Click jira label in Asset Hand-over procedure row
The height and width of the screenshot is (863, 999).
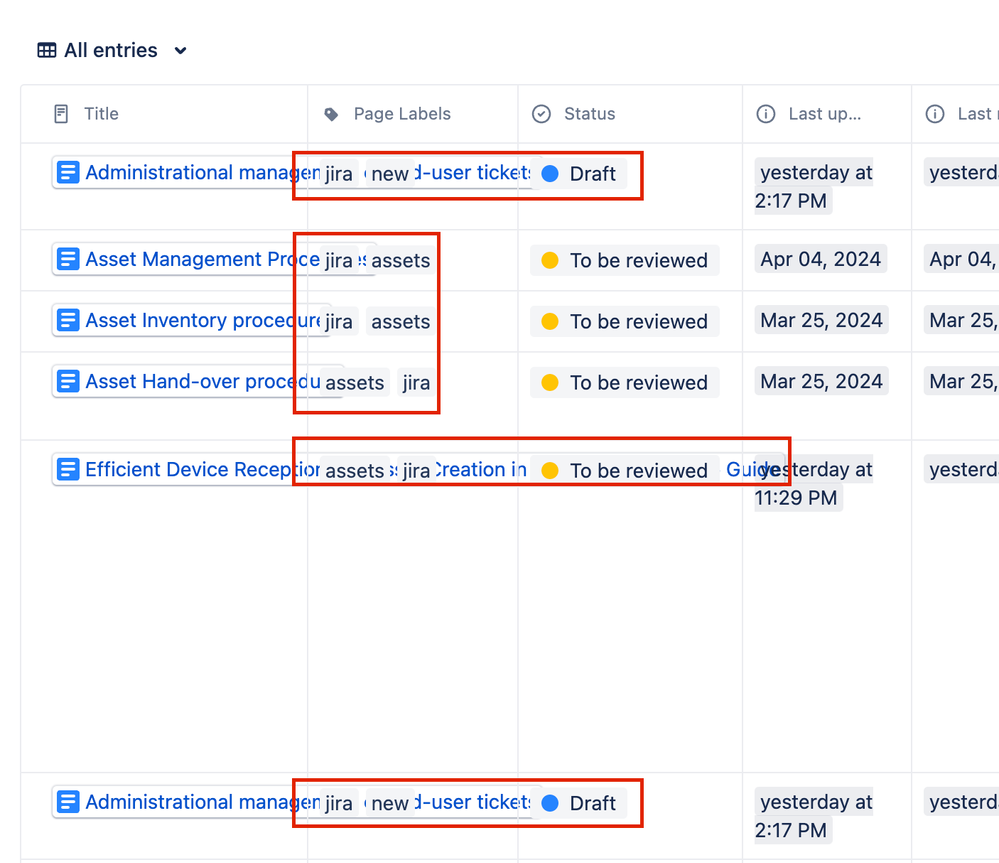pos(416,383)
